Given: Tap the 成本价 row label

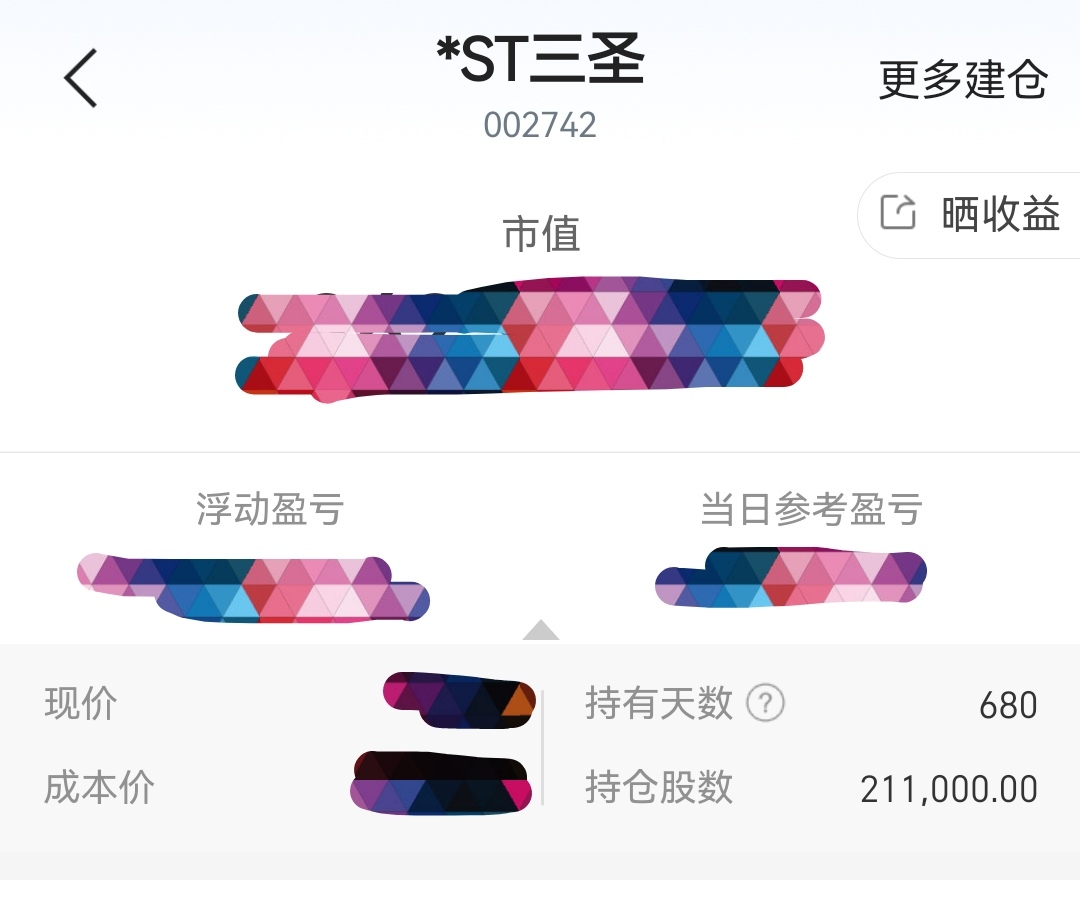Looking at the screenshot, I should 99,787.
